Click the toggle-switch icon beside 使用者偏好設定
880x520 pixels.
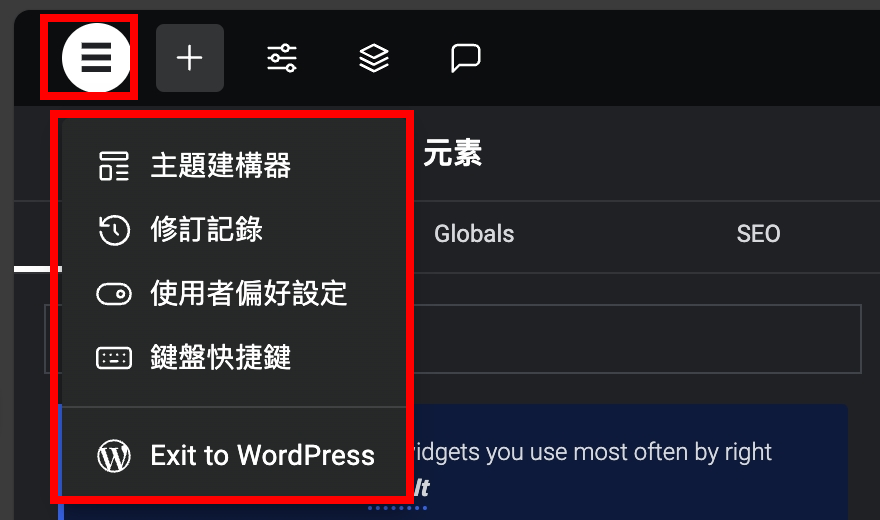click(x=114, y=294)
